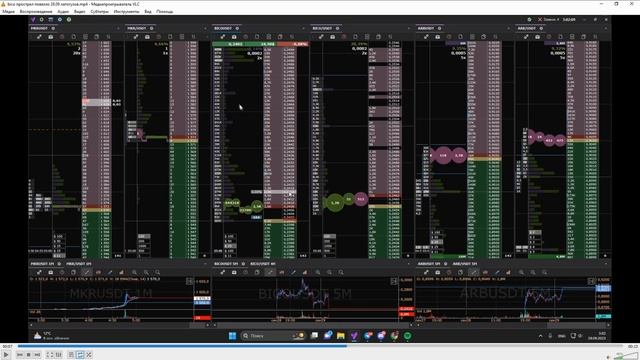This screenshot has height=360, width=640.
Task: Click the screenshot camera icon in MKRUSDT order book toolbar
Action: [51, 37]
